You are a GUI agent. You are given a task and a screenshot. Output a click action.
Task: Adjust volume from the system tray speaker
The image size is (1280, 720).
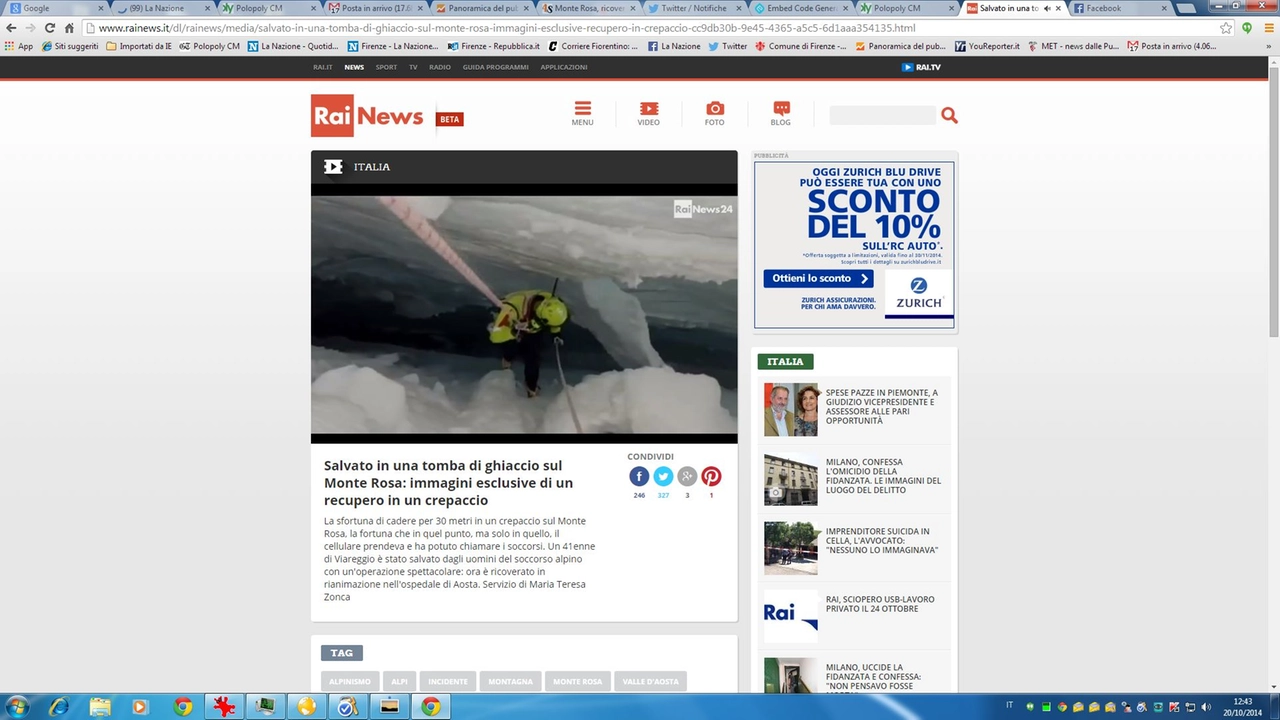point(1206,706)
